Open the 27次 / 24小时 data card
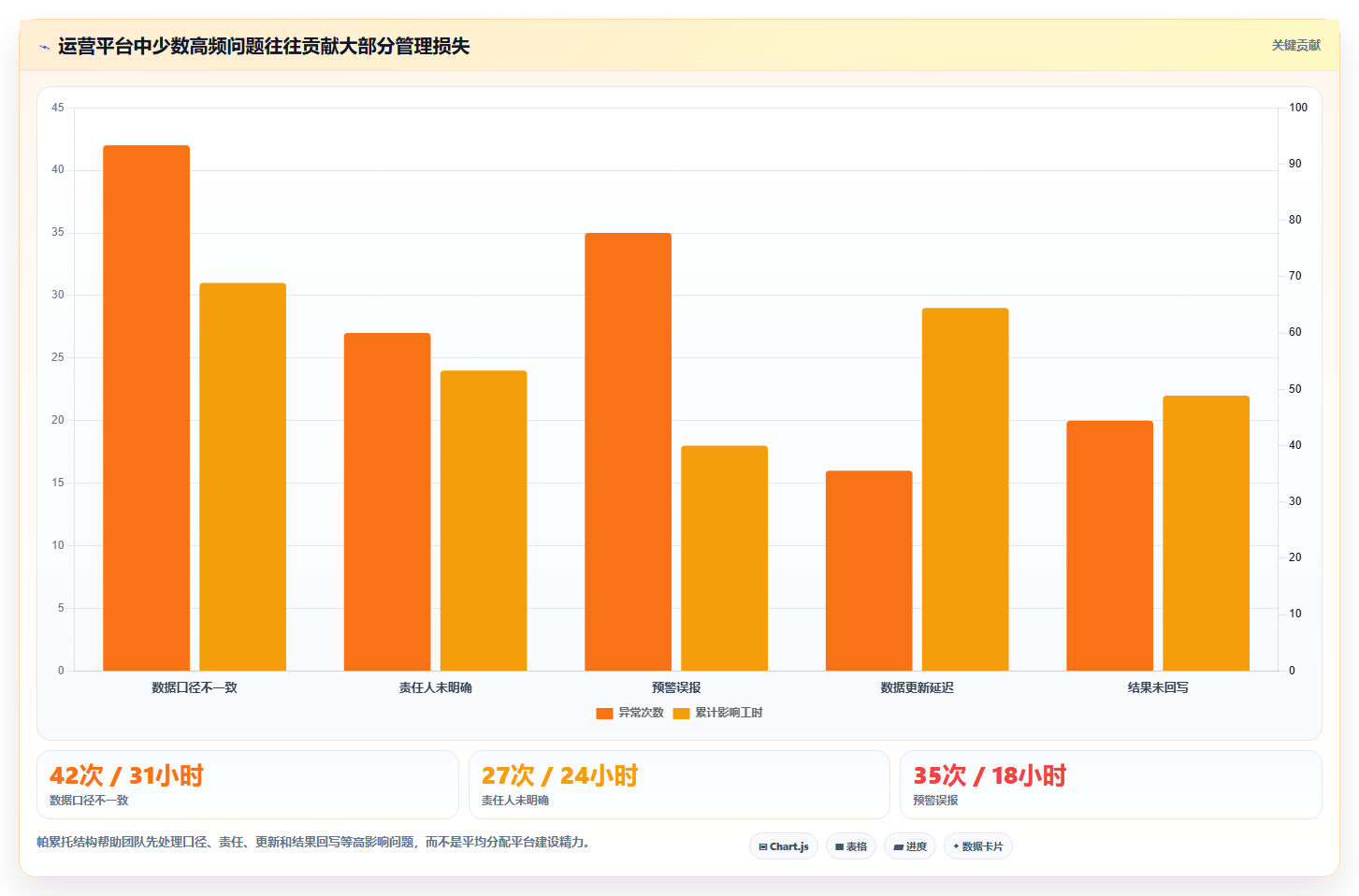1359x896 pixels. pos(679,785)
